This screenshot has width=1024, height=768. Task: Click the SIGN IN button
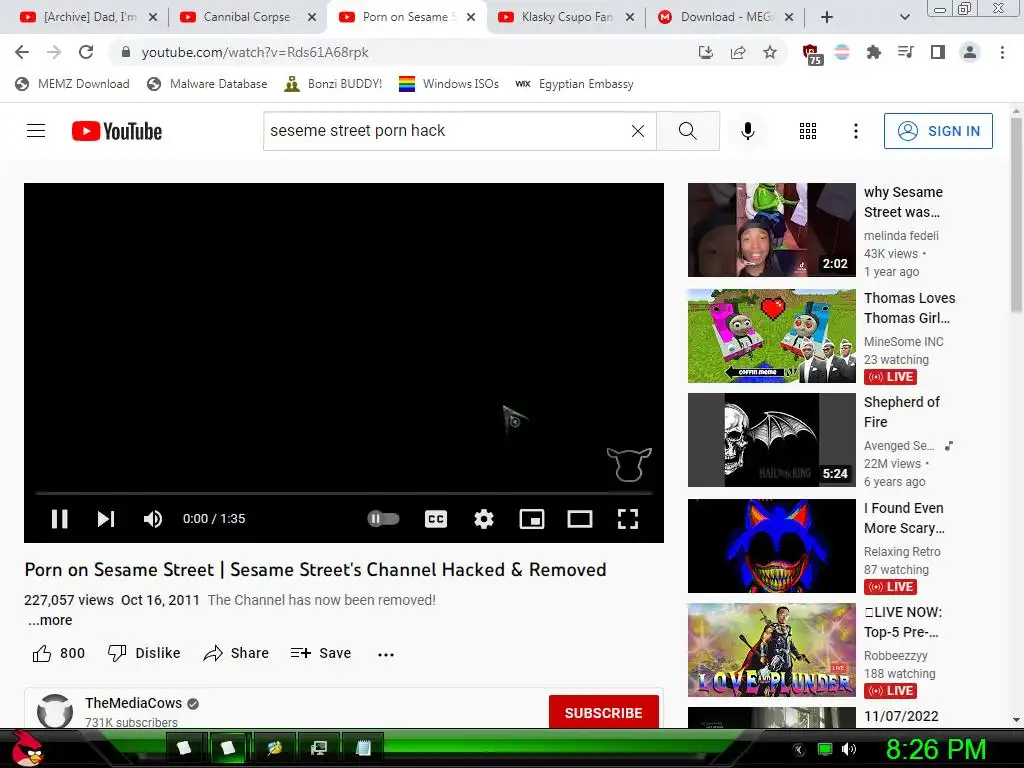point(938,131)
